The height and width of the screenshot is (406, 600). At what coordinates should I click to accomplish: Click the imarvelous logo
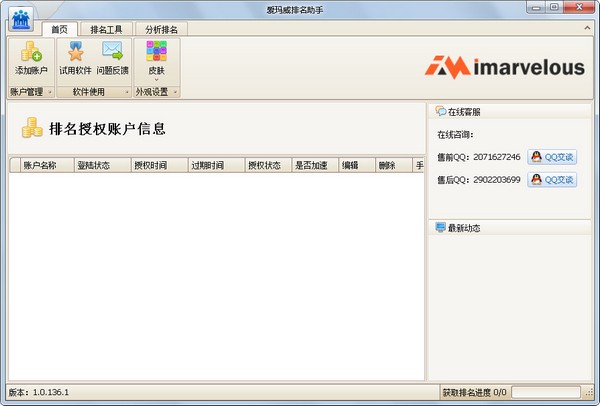coord(504,67)
